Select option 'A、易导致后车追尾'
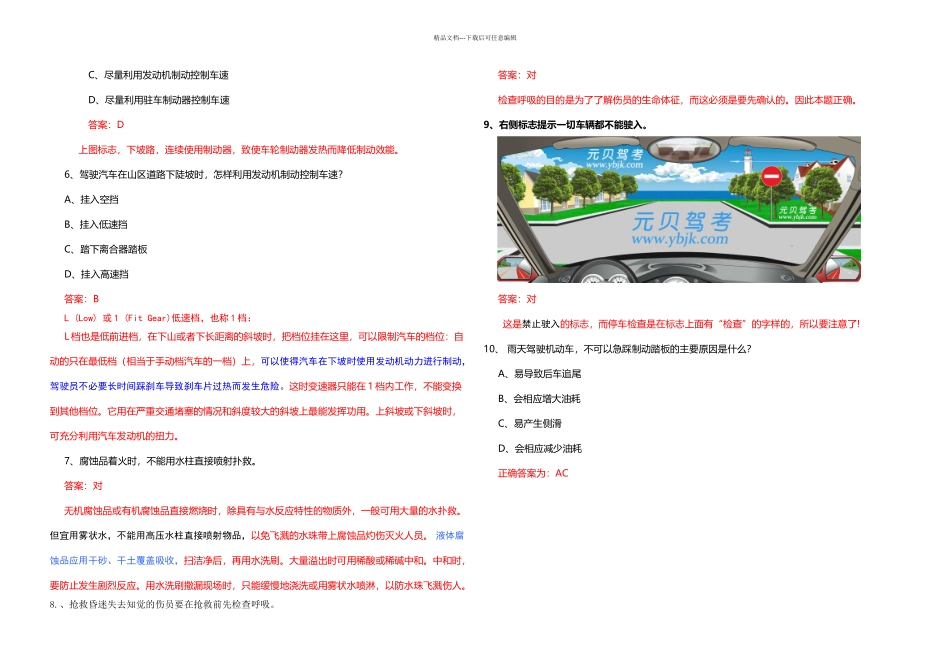Screen dimensions: 950x672 point(539,374)
